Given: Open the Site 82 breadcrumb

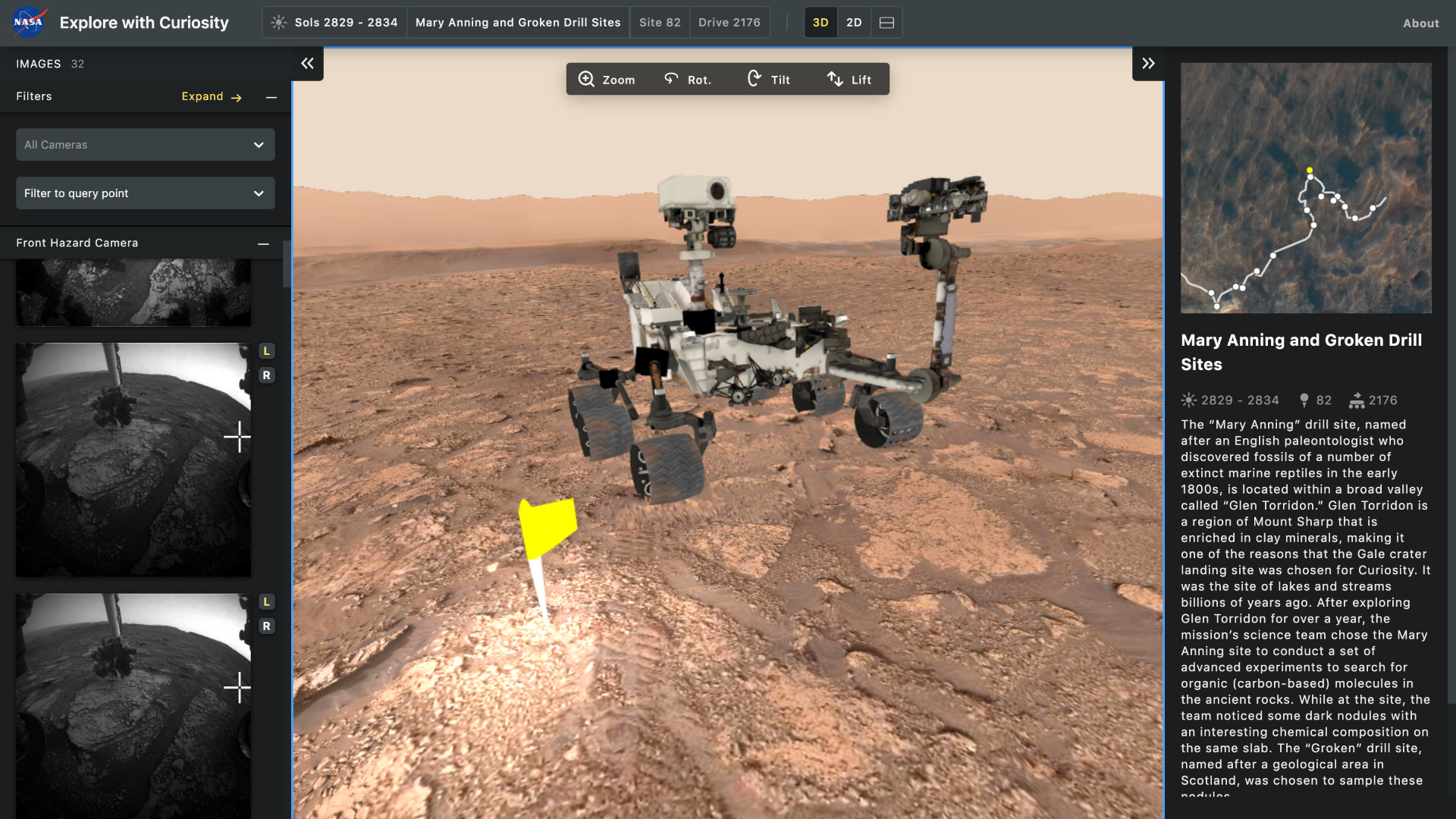Looking at the screenshot, I should click(x=660, y=23).
